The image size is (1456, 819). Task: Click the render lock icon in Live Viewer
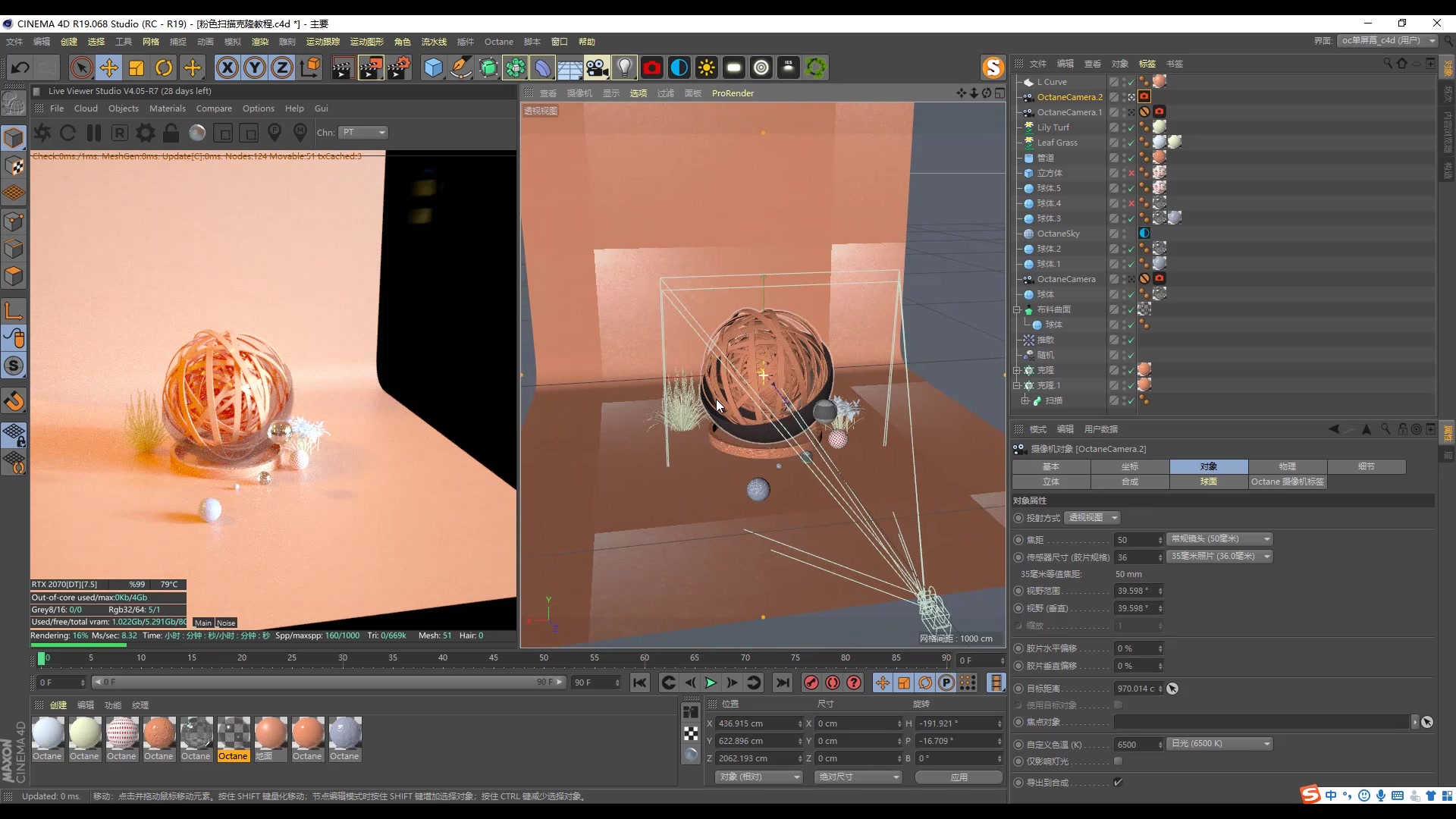[x=171, y=133]
